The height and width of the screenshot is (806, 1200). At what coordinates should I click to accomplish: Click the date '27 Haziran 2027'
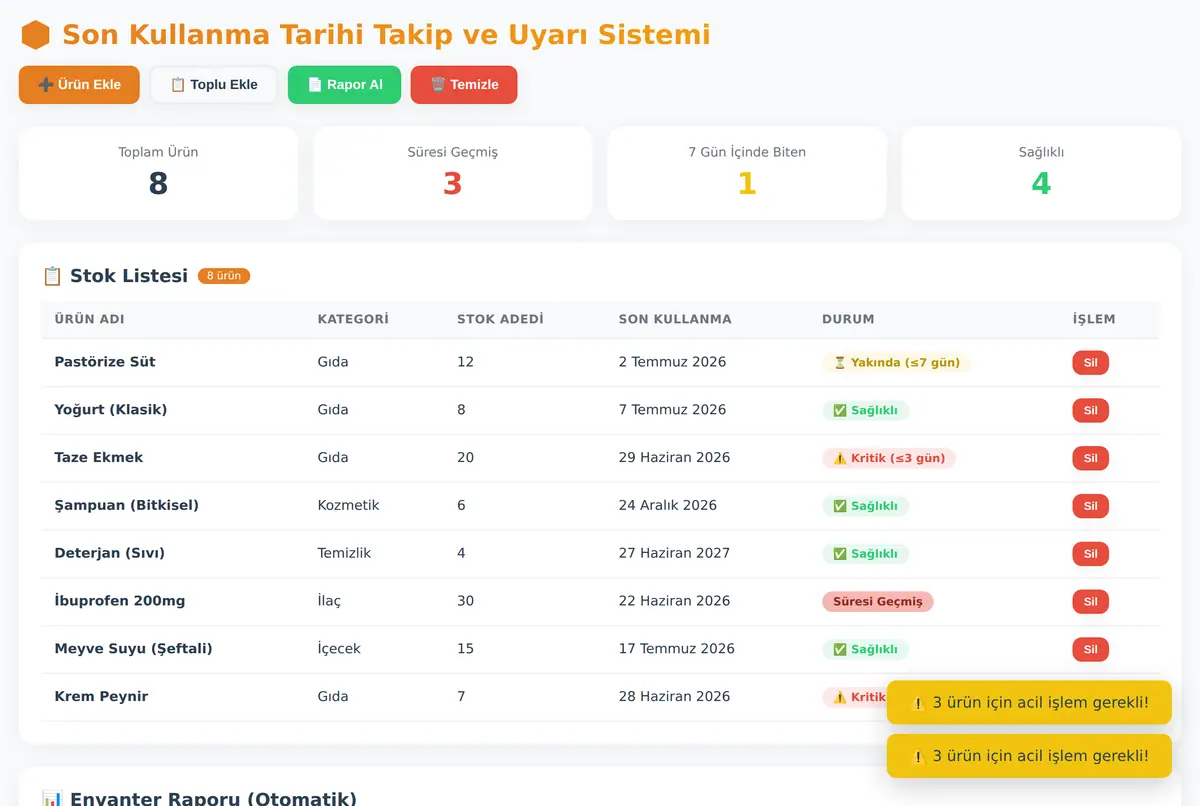675,553
